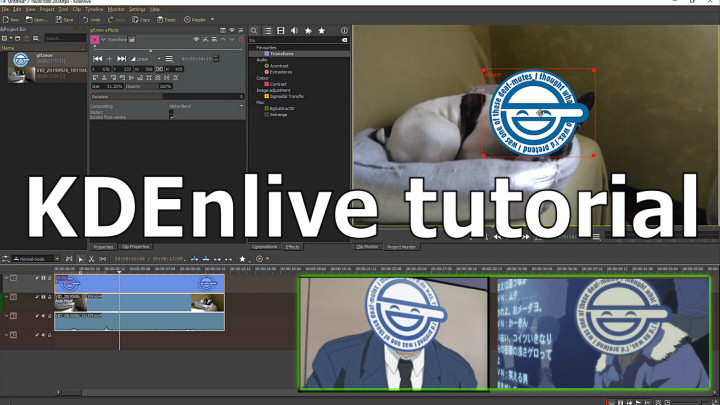This screenshot has width=720, height=405.
Task: Collapse the Transform effect chevron
Action: click(x=104, y=40)
